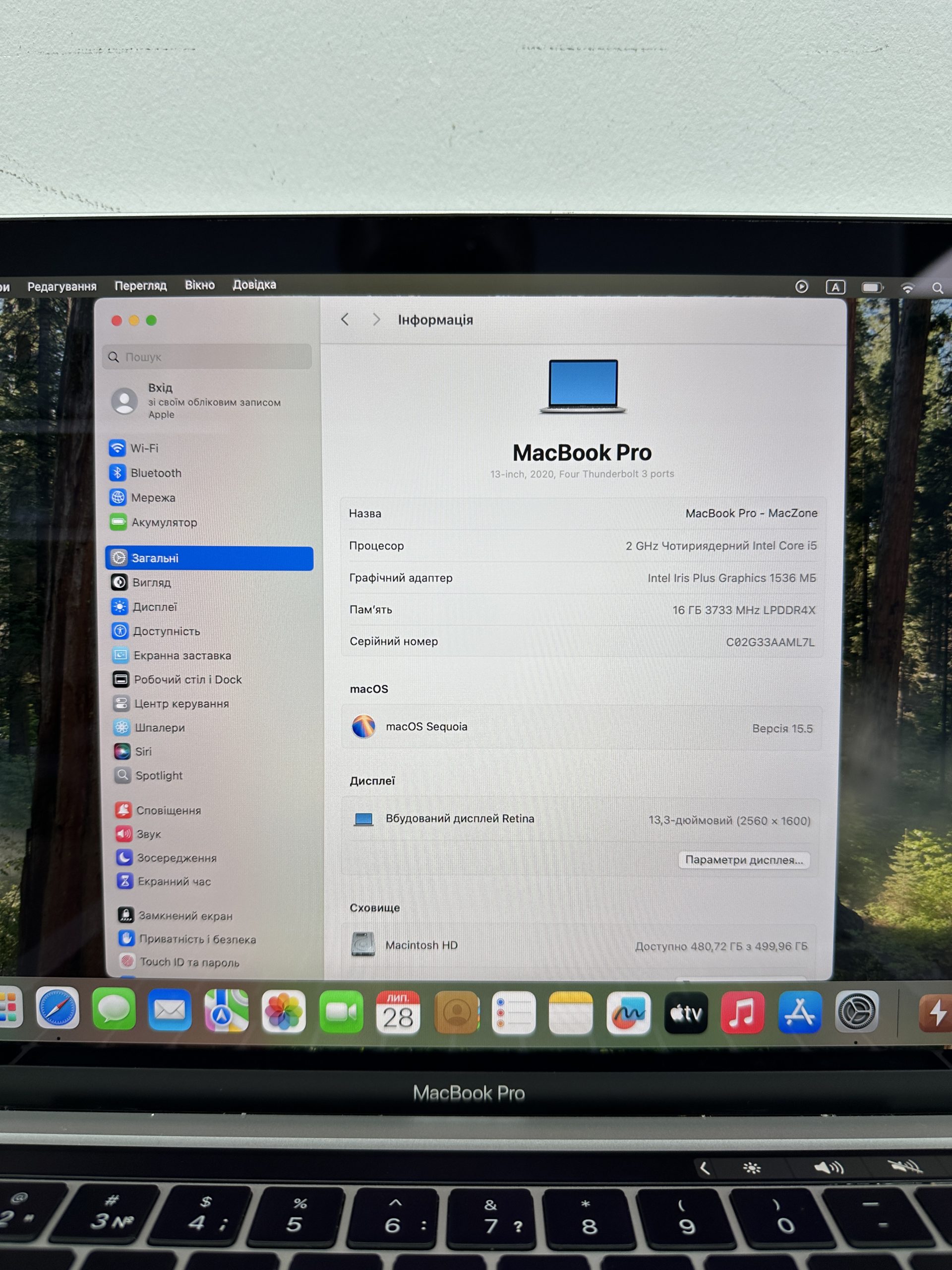Launch Freeform from the Dock
952x1270 pixels.
(628, 1014)
